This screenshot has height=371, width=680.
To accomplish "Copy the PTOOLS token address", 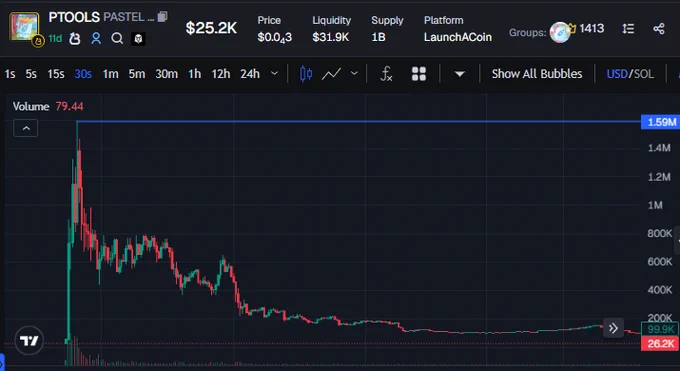I will coord(163,16).
